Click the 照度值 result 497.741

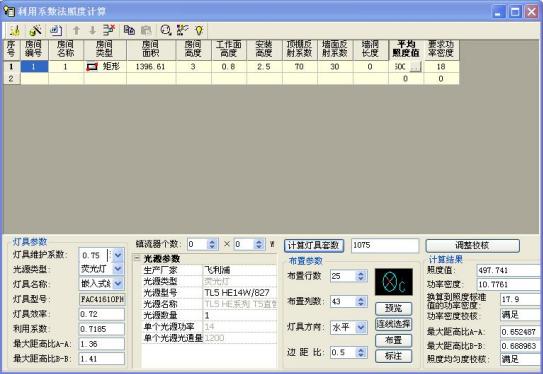pyautogui.click(x=508, y=270)
